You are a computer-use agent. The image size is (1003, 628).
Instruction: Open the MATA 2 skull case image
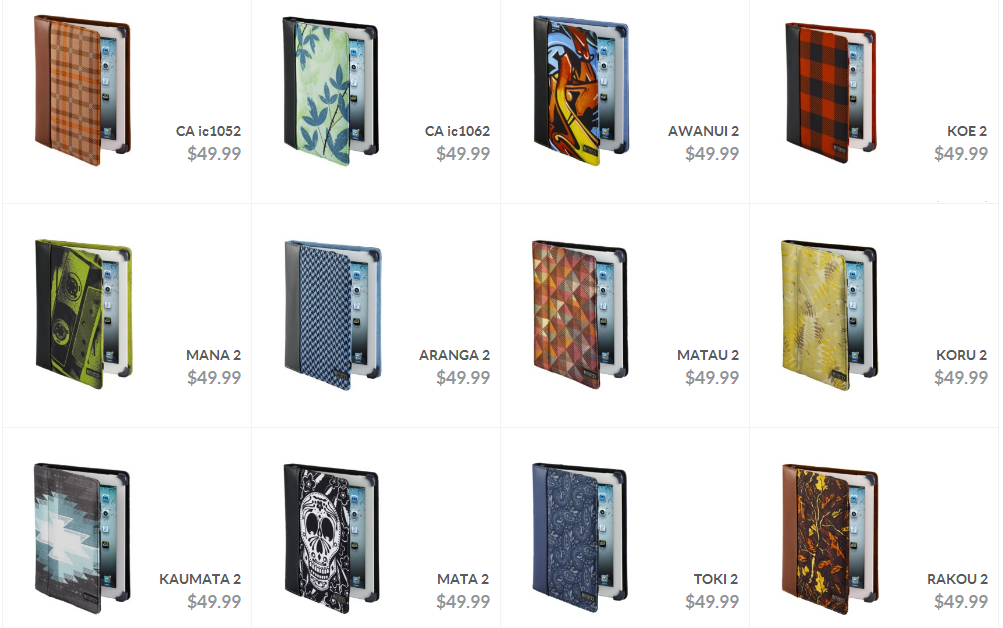(x=331, y=539)
